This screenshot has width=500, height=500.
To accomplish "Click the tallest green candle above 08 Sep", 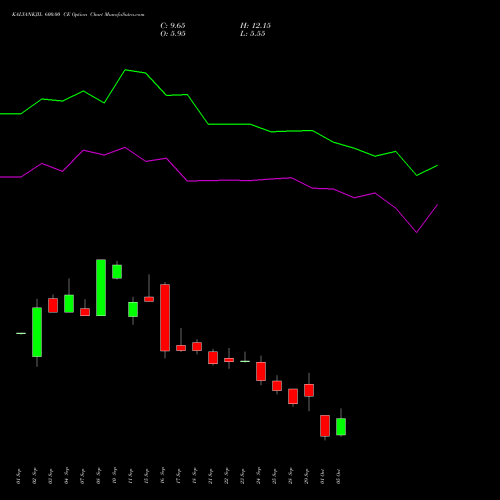I will pyautogui.click(x=101, y=287).
